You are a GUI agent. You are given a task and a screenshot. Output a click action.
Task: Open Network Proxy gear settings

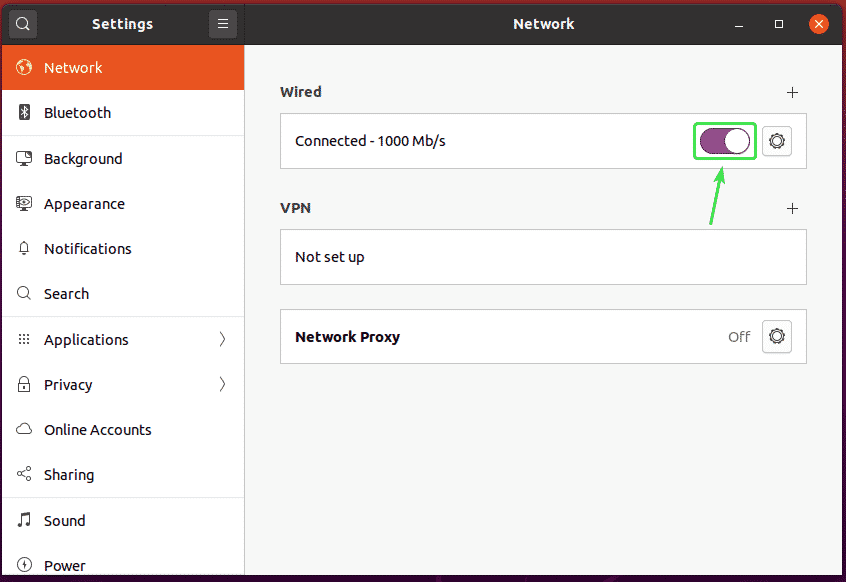(777, 337)
